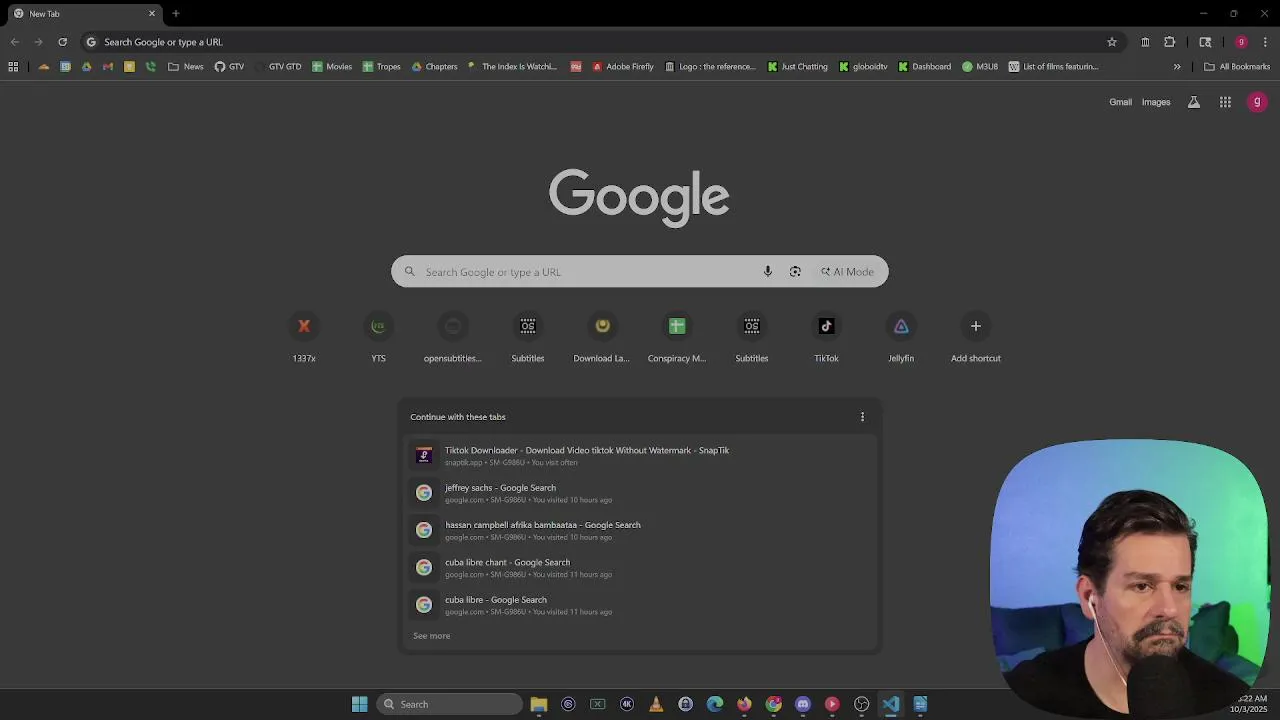
Task: Open the Just Chatting bookmark
Action: coord(797,67)
